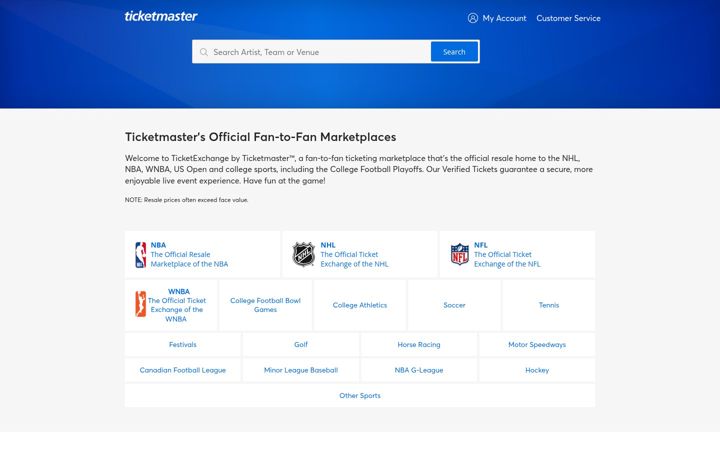This screenshot has height=450, width=720.
Task: Select College Athletics category
Action: [x=360, y=305]
